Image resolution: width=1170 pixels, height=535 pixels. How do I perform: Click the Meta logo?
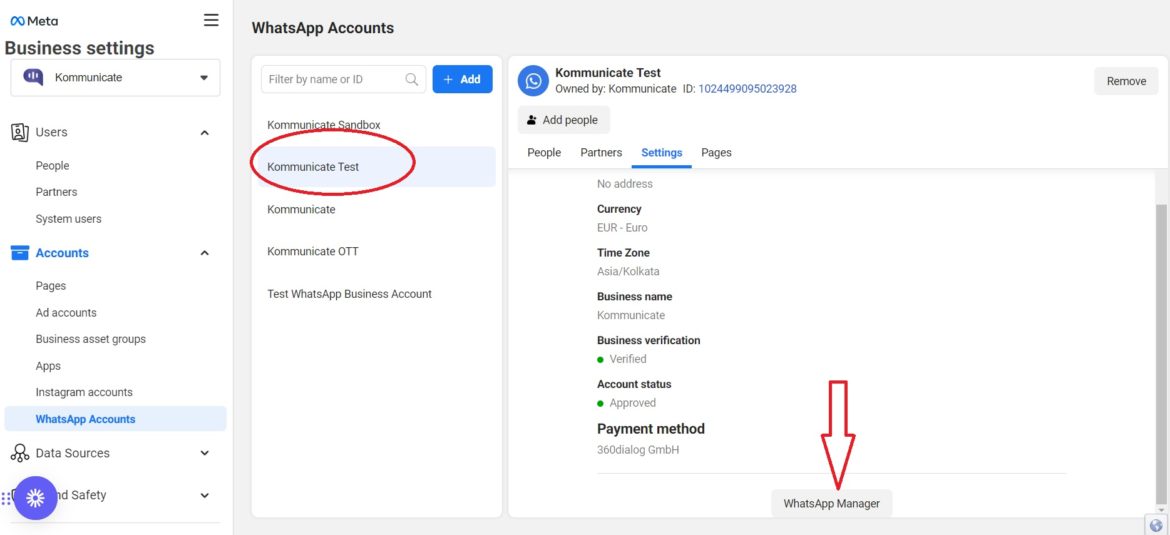pyautogui.click(x=34, y=21)
